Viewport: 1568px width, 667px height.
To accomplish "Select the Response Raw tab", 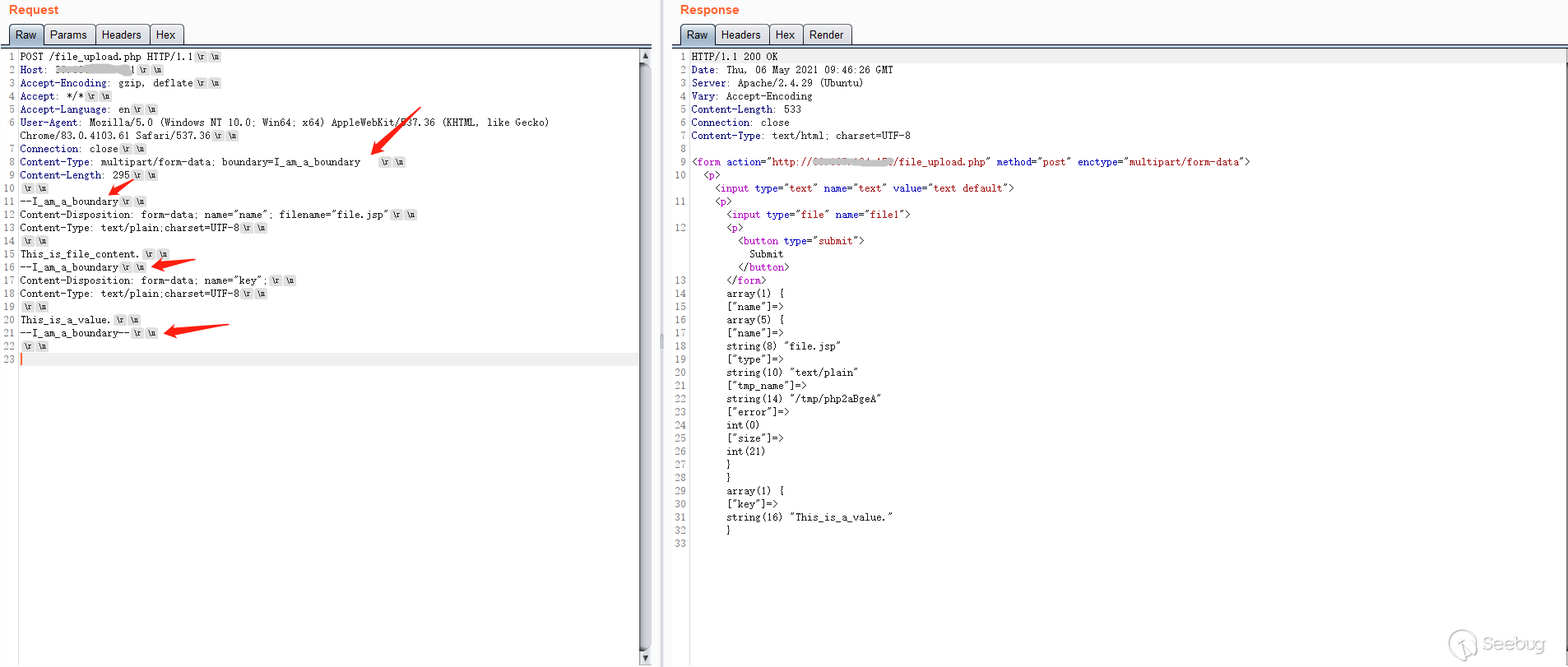I will (697, 35).
